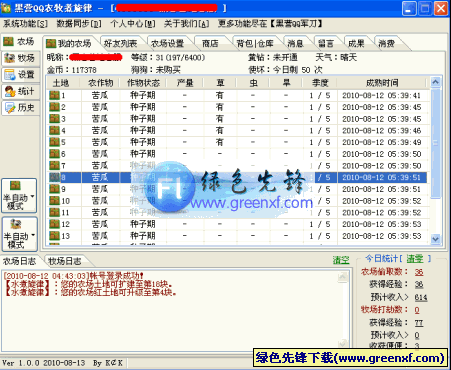Click the land icon for plot 6

[54, 154]
